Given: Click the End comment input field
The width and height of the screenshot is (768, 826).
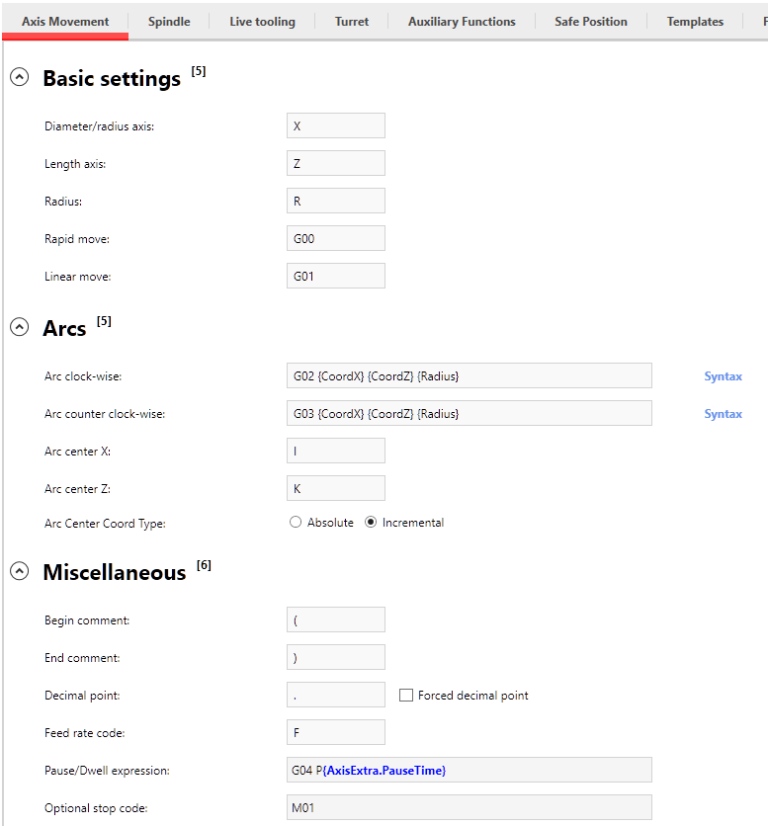Looking at the screenshot, I should tap(336, 657).
